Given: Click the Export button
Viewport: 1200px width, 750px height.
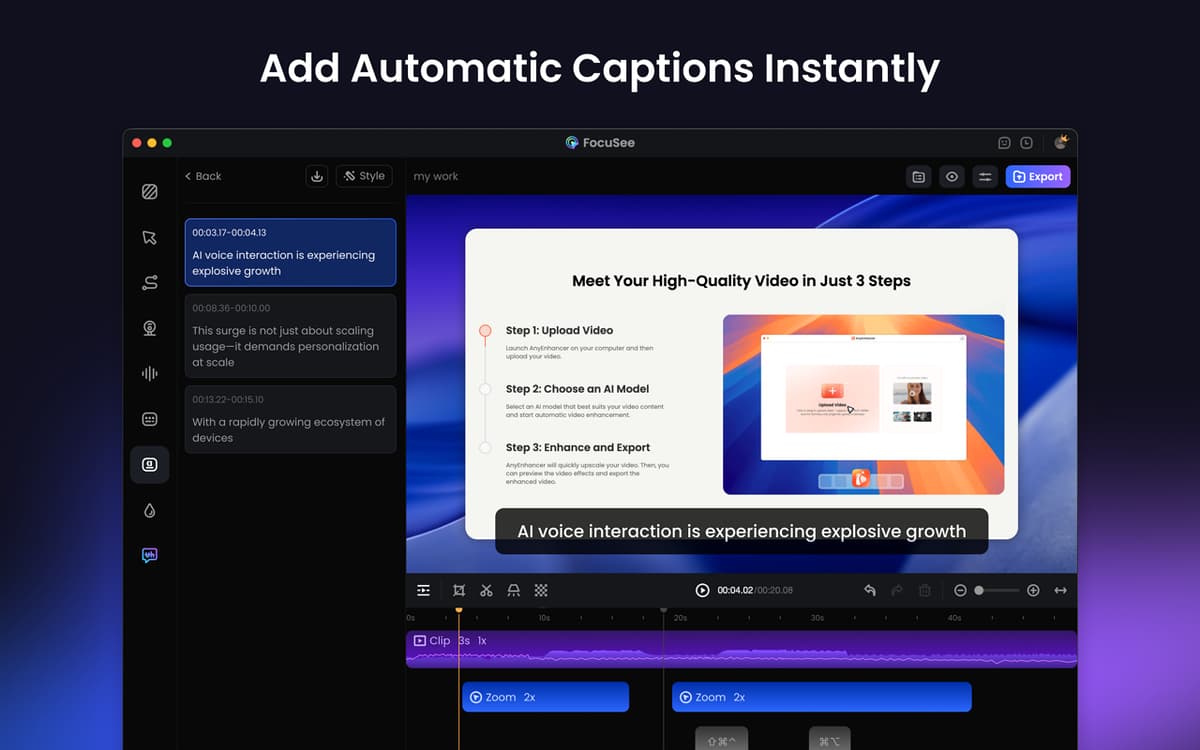Looking at the screenshot, I should (1037, 177).
